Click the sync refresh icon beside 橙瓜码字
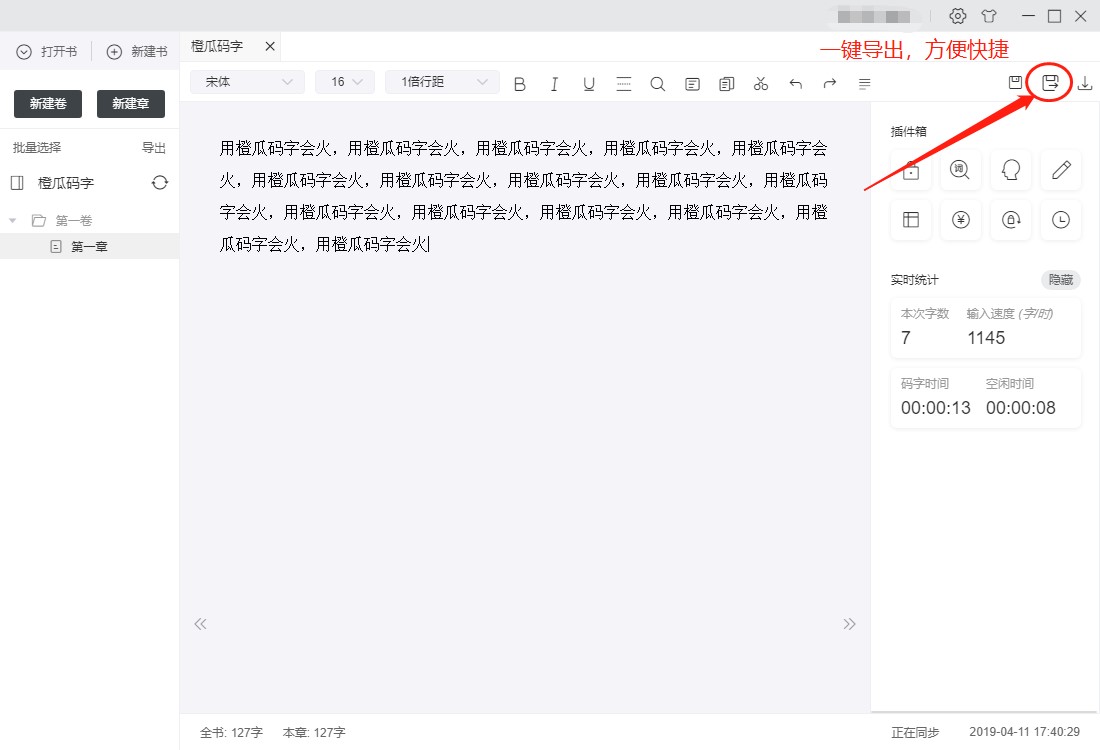1100x750 pixels. tap(160, 183)
